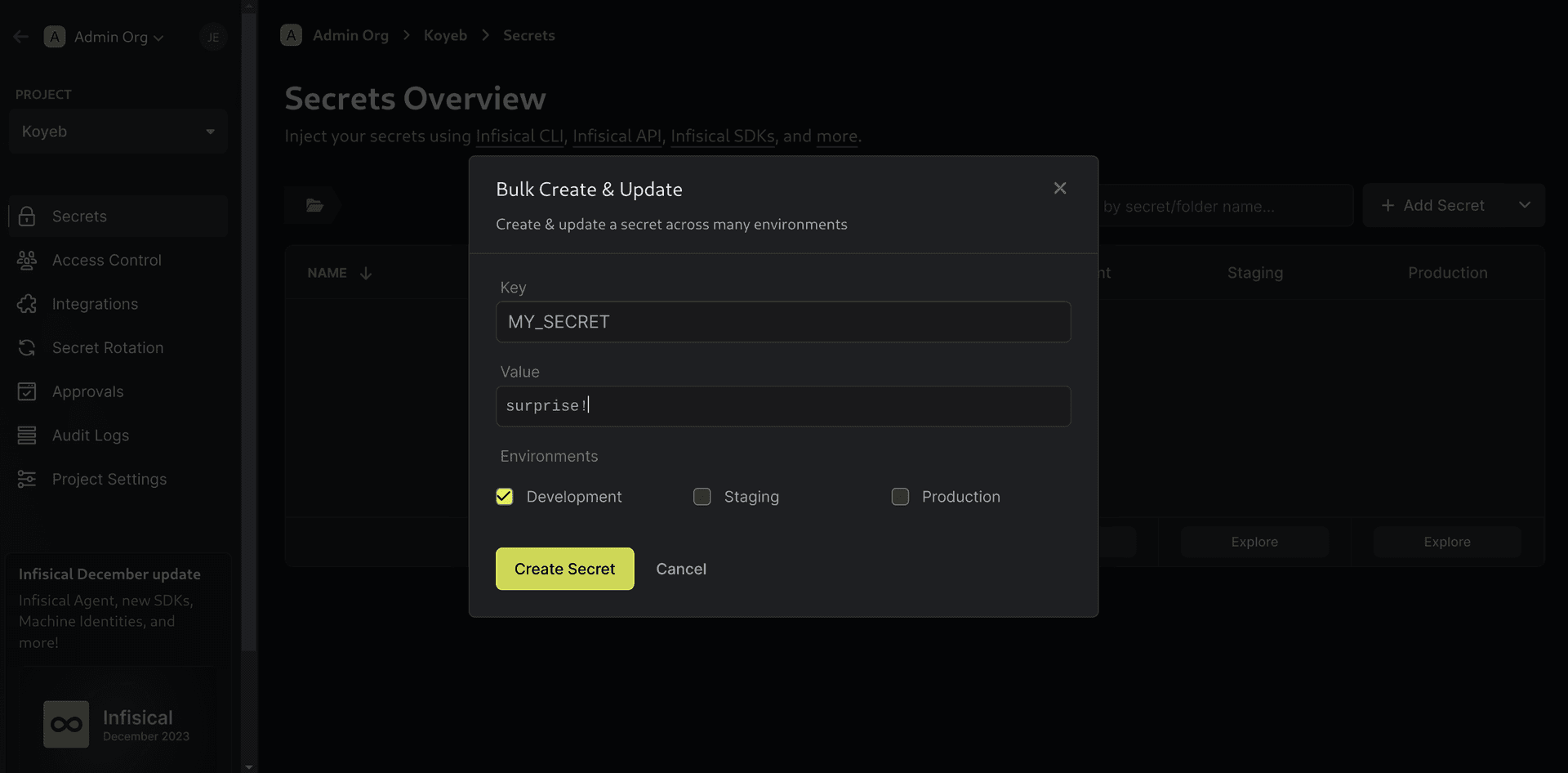Focus the Key input field

(x=782, y=322)
